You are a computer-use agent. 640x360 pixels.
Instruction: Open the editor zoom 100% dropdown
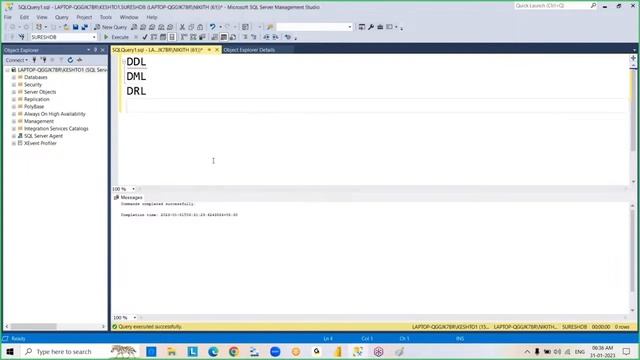click(133, 189)
